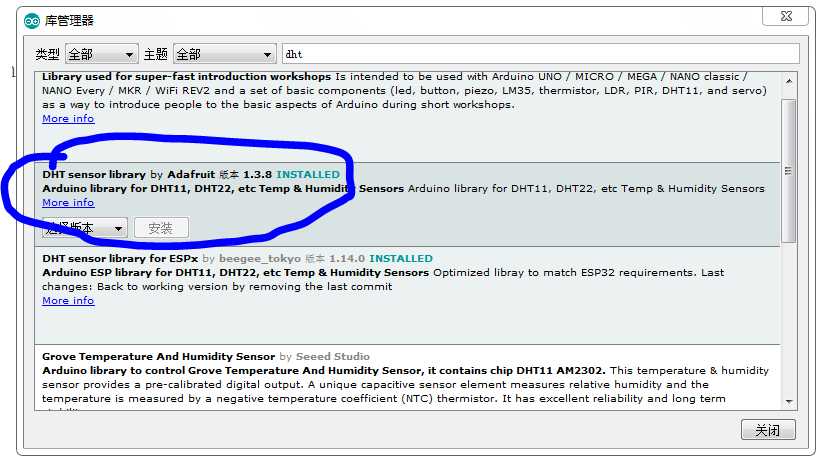Click 'Library used for super-fast introduction workshops' text
This screenshot has height=471, width=837.
pyautogui.click(x=186, y=76)
